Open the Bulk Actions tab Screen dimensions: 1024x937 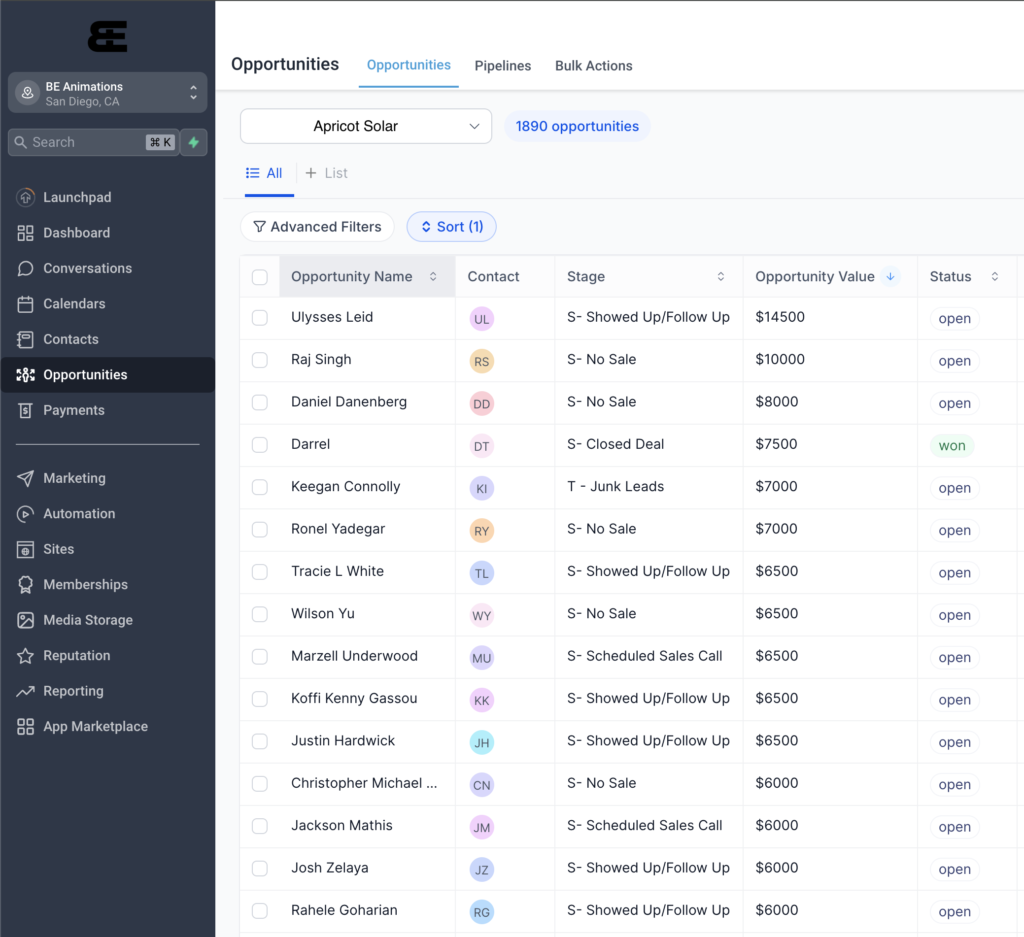click(x=594, y=66)
